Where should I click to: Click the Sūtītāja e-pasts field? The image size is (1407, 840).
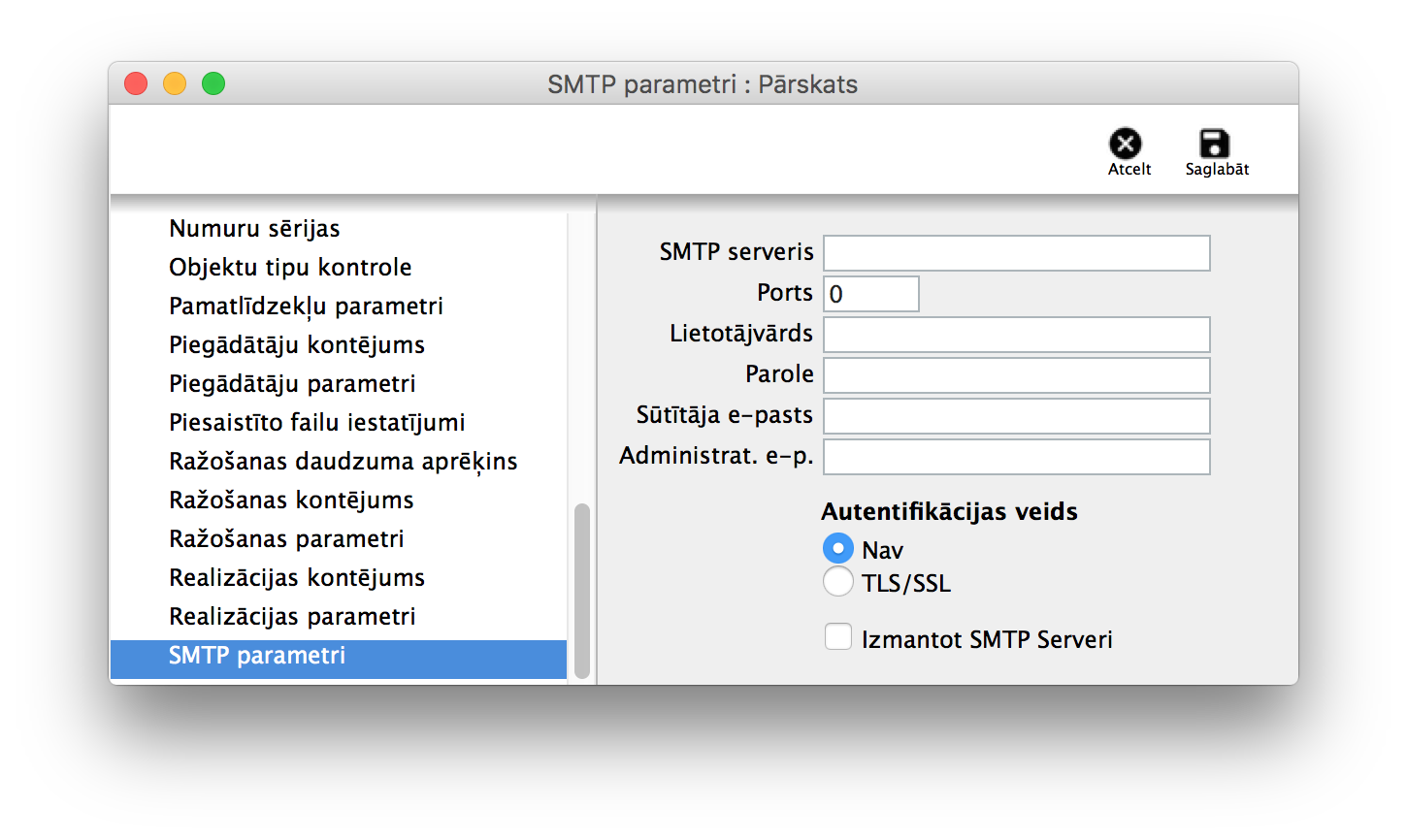[x=1016, y=416]
